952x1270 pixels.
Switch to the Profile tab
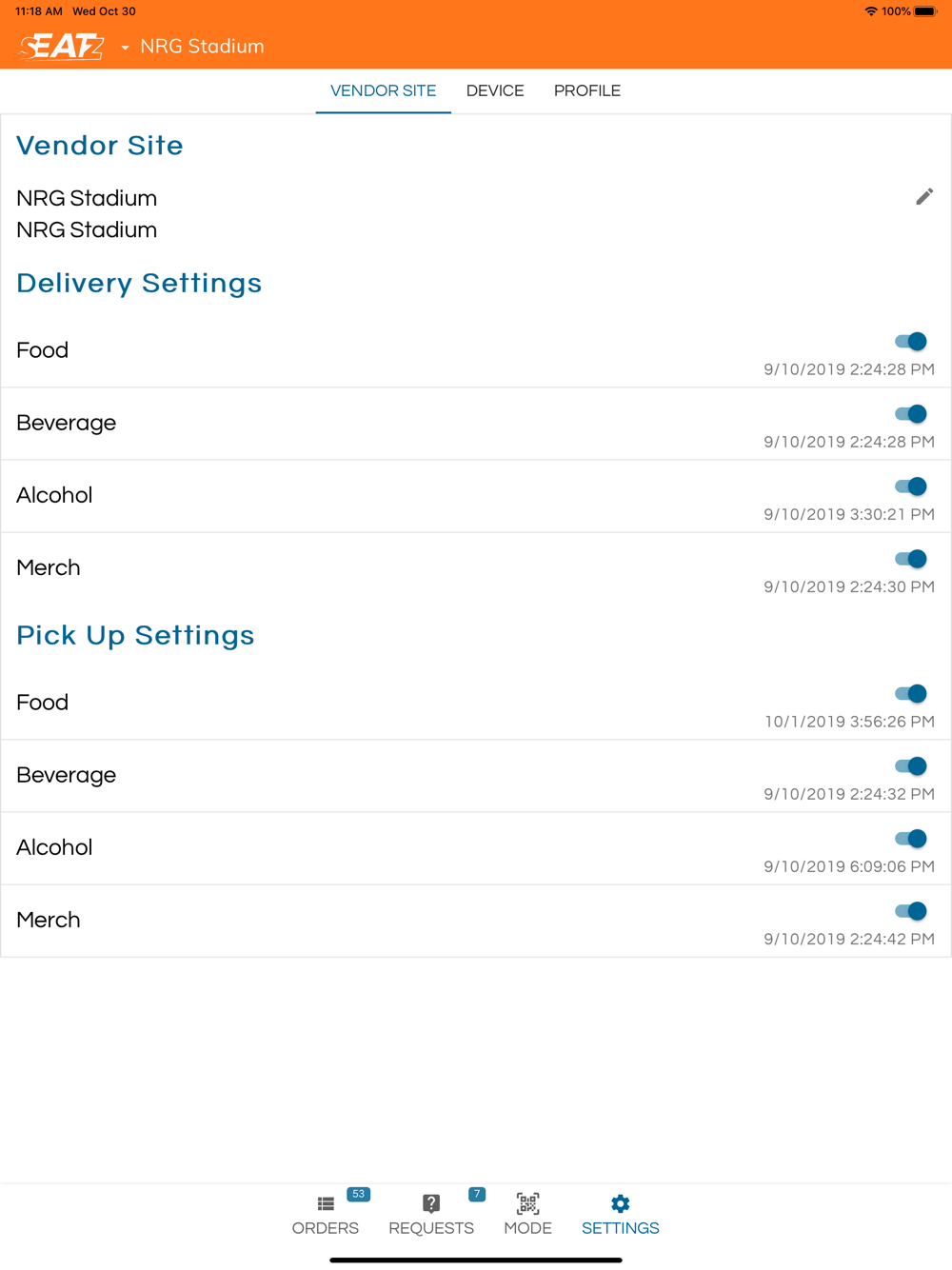point(587,90)
